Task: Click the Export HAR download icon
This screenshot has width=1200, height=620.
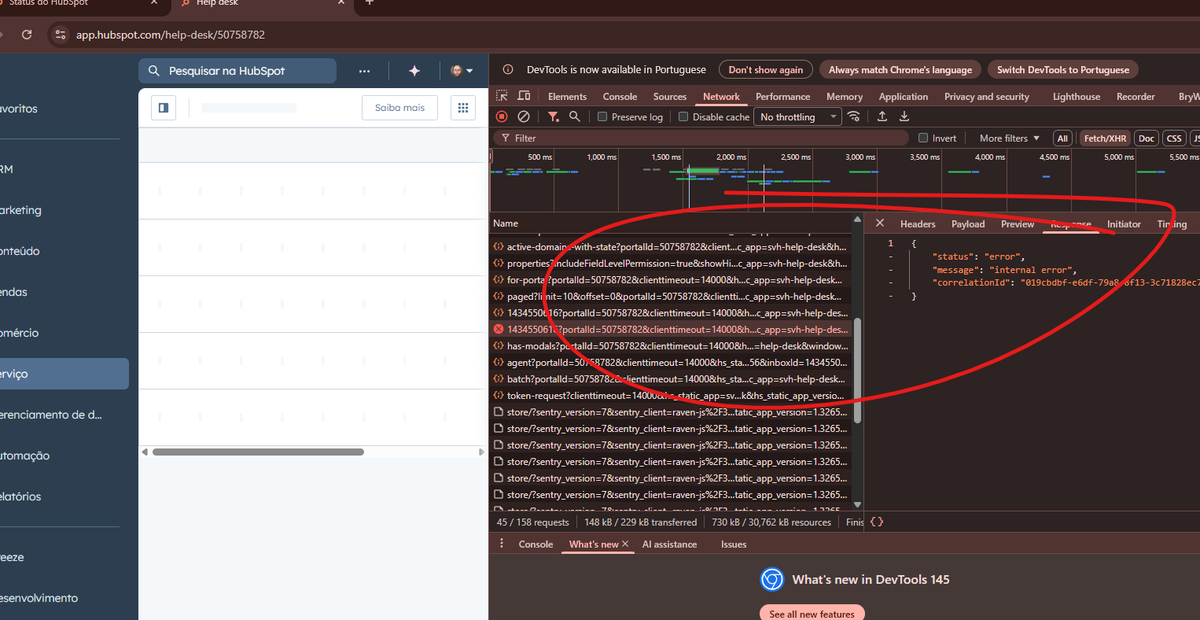Action: coord(904,117)
